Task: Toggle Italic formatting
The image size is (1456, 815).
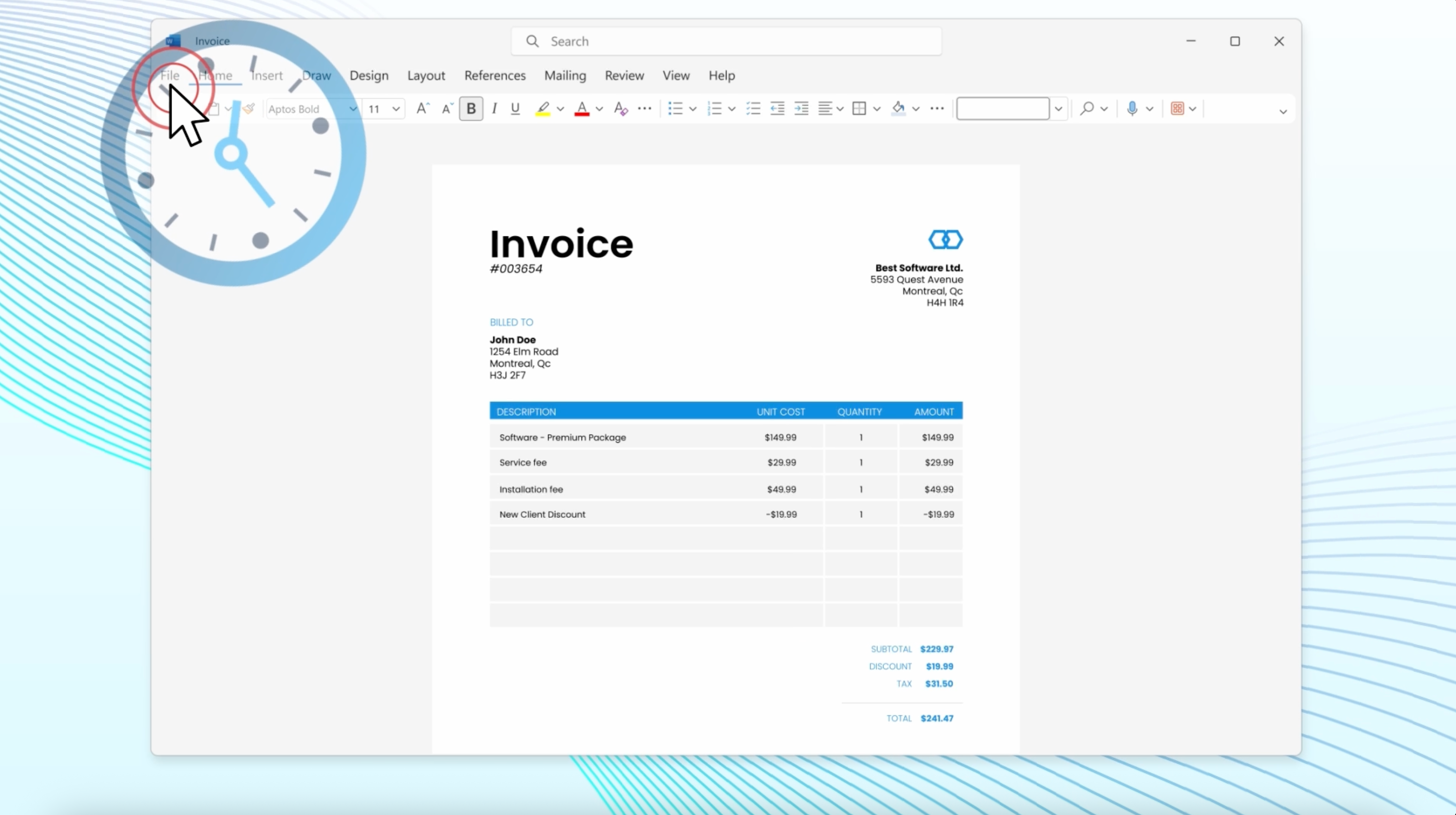Action: click(x=494, y=108)
